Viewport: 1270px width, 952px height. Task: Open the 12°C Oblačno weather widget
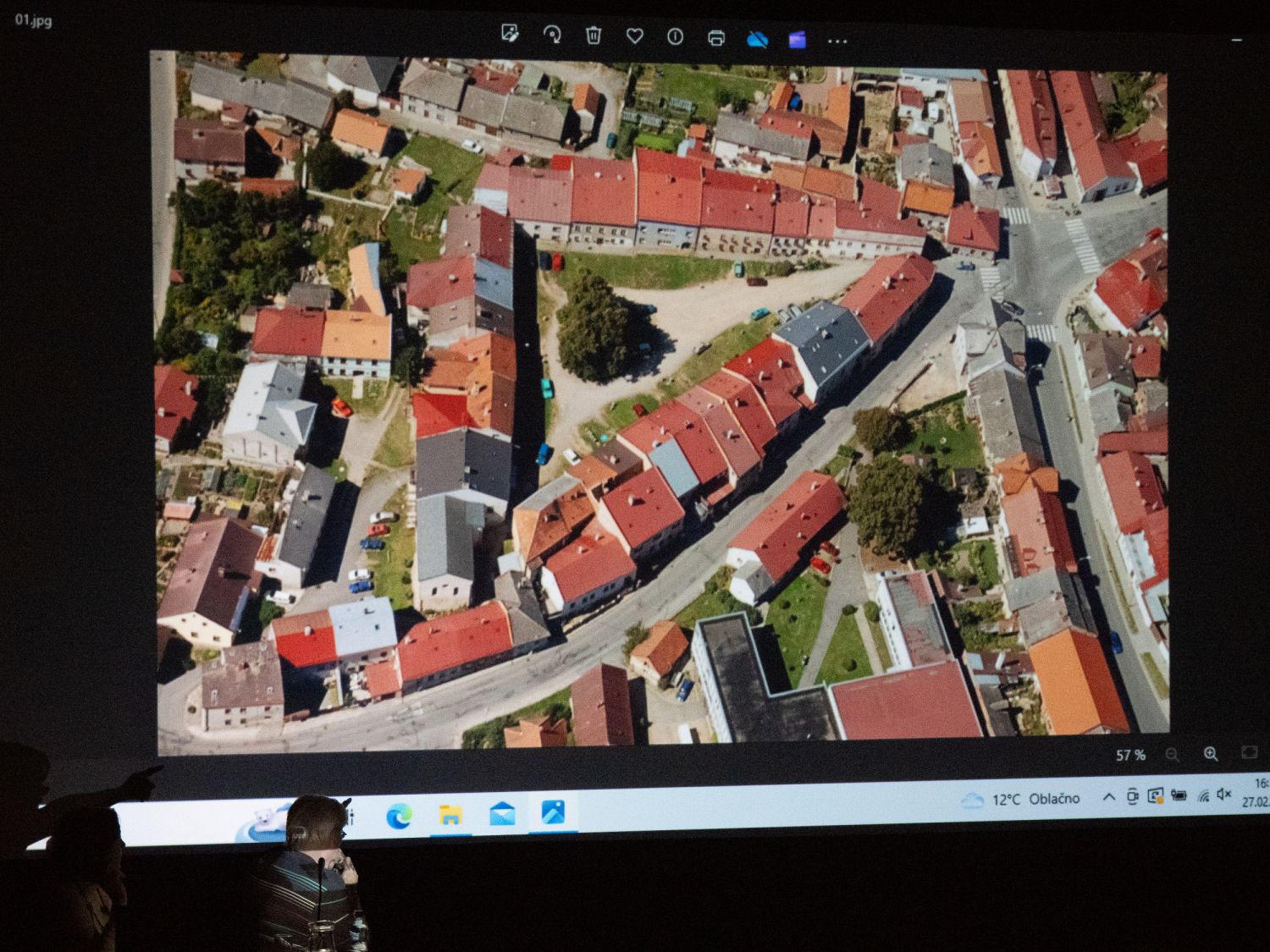pos(1023,799)
